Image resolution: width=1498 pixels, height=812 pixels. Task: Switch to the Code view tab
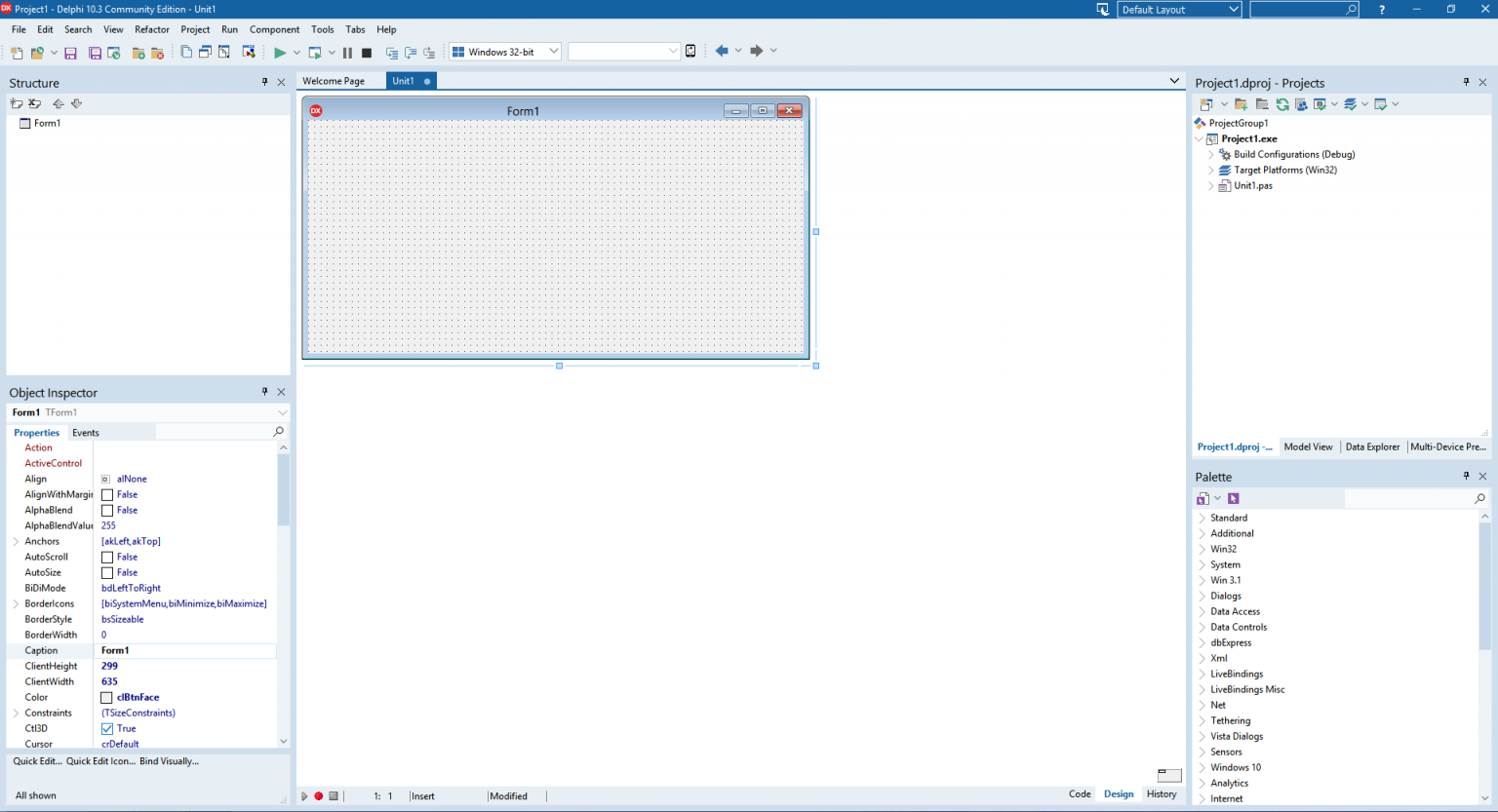coord(1080,794)
